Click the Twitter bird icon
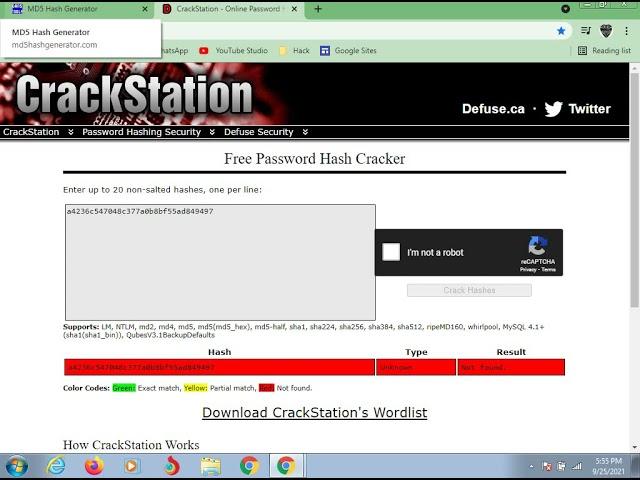The height and width of the screenshot is (480, 640). 553,109
